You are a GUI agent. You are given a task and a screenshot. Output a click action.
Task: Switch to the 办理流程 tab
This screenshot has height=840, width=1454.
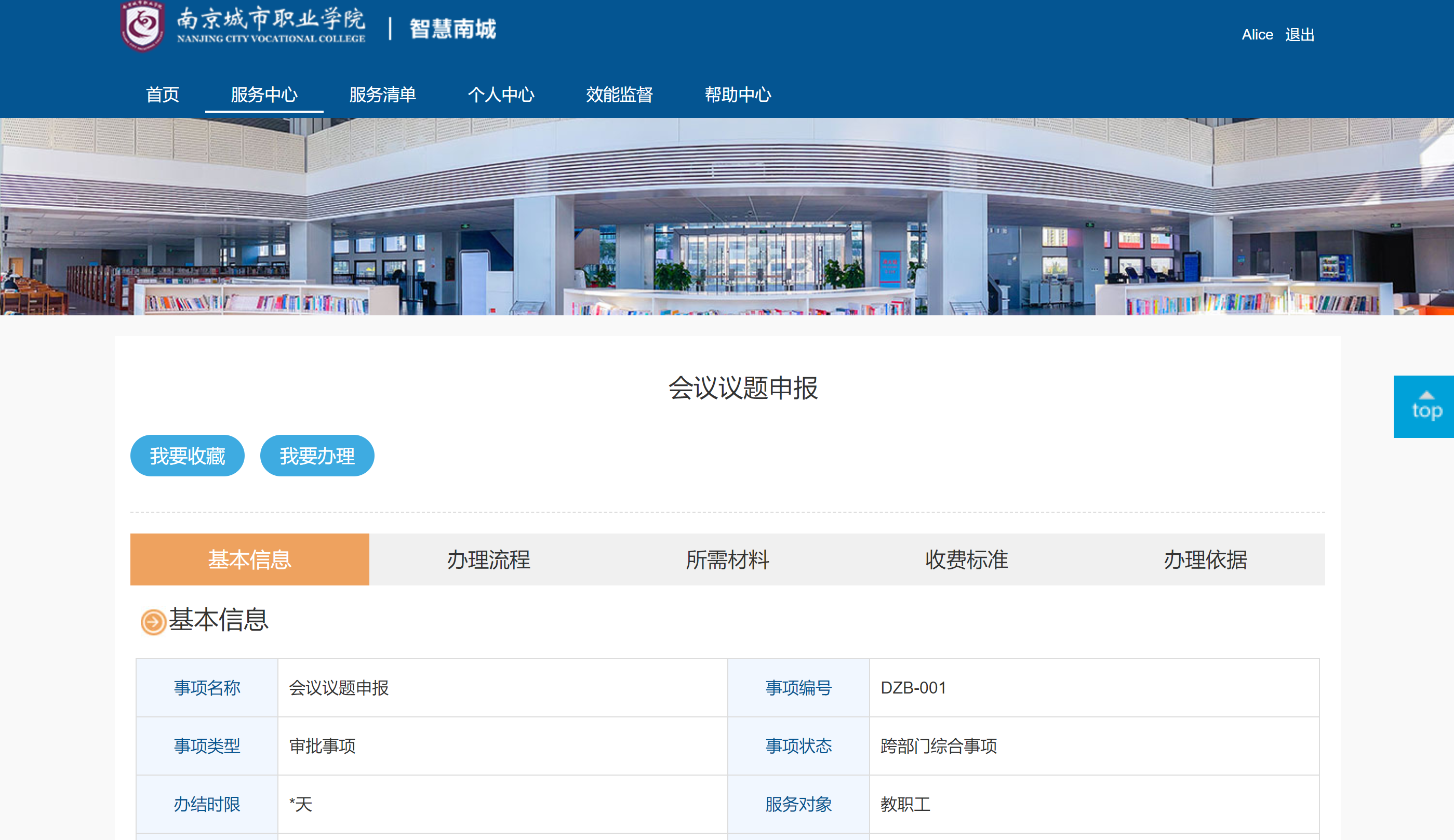tap(488, 559)
